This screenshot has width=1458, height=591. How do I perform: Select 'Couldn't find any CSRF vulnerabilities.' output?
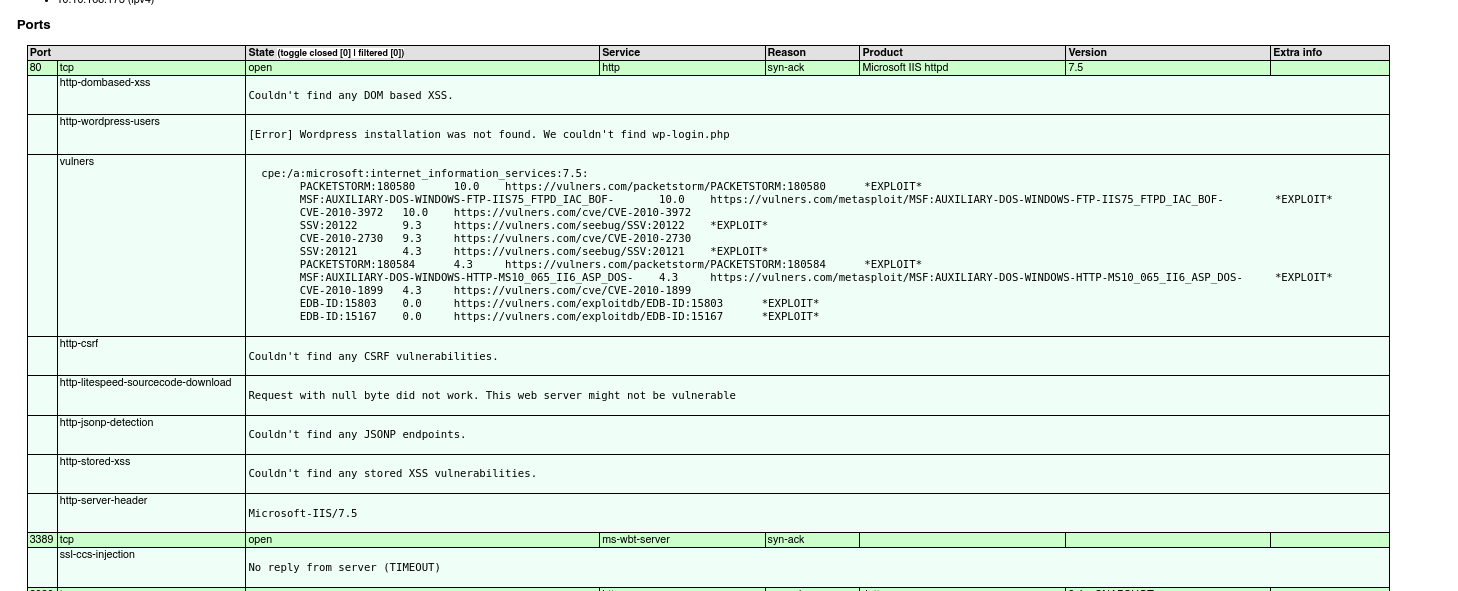(373, 357)
